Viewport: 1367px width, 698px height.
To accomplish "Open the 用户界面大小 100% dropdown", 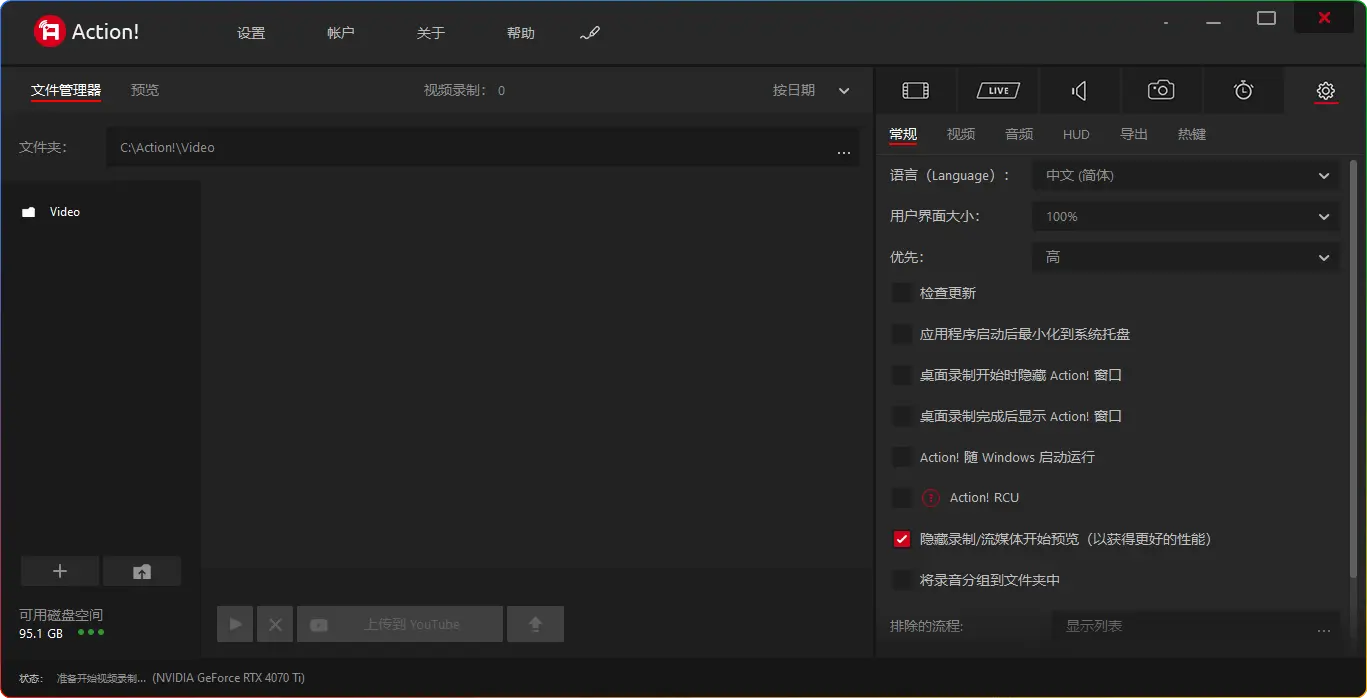I will click(1185, 217).
